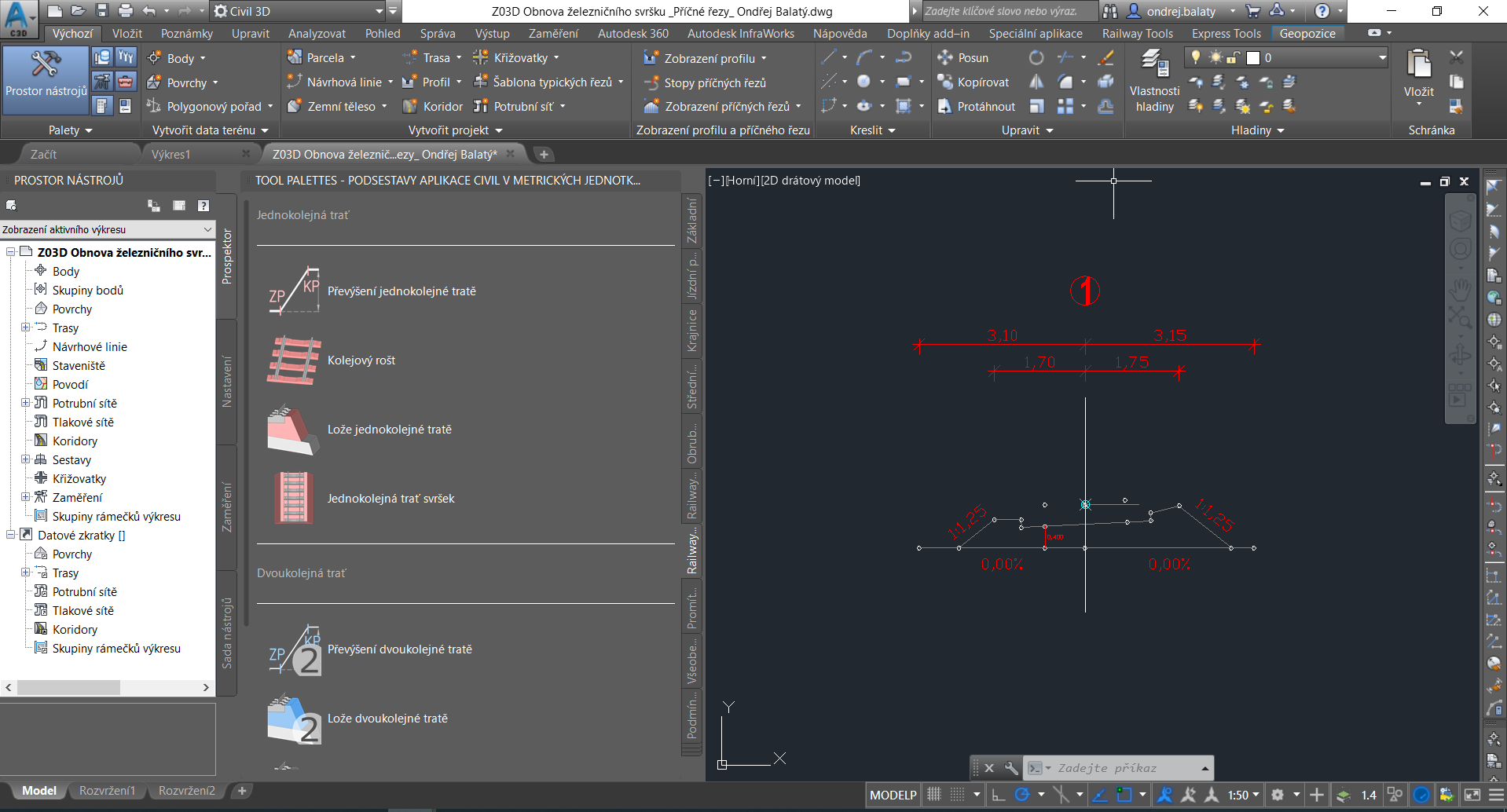Expand the Kreslit panel
The width and height of the screenshot is (1507, 812).
[873, 130]
